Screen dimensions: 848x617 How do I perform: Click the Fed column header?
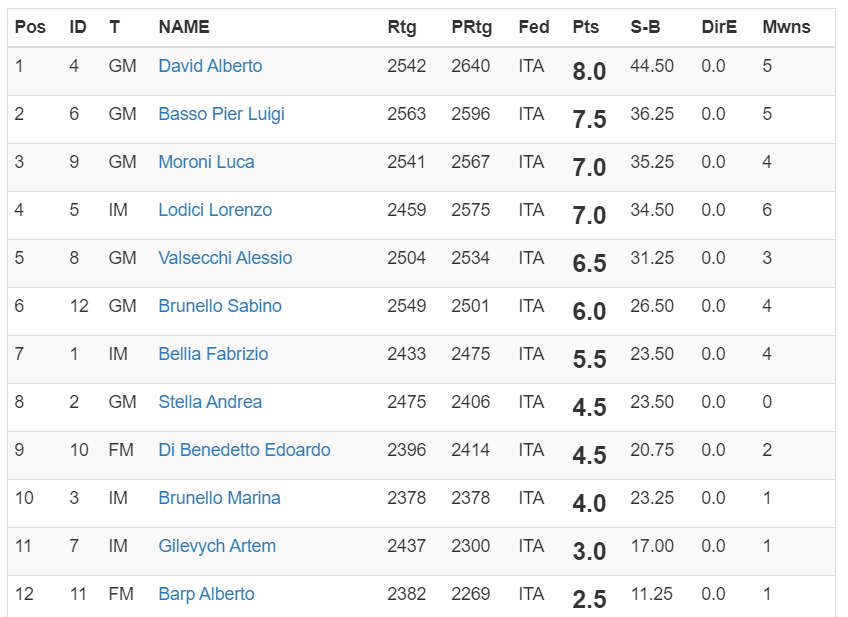534,27
